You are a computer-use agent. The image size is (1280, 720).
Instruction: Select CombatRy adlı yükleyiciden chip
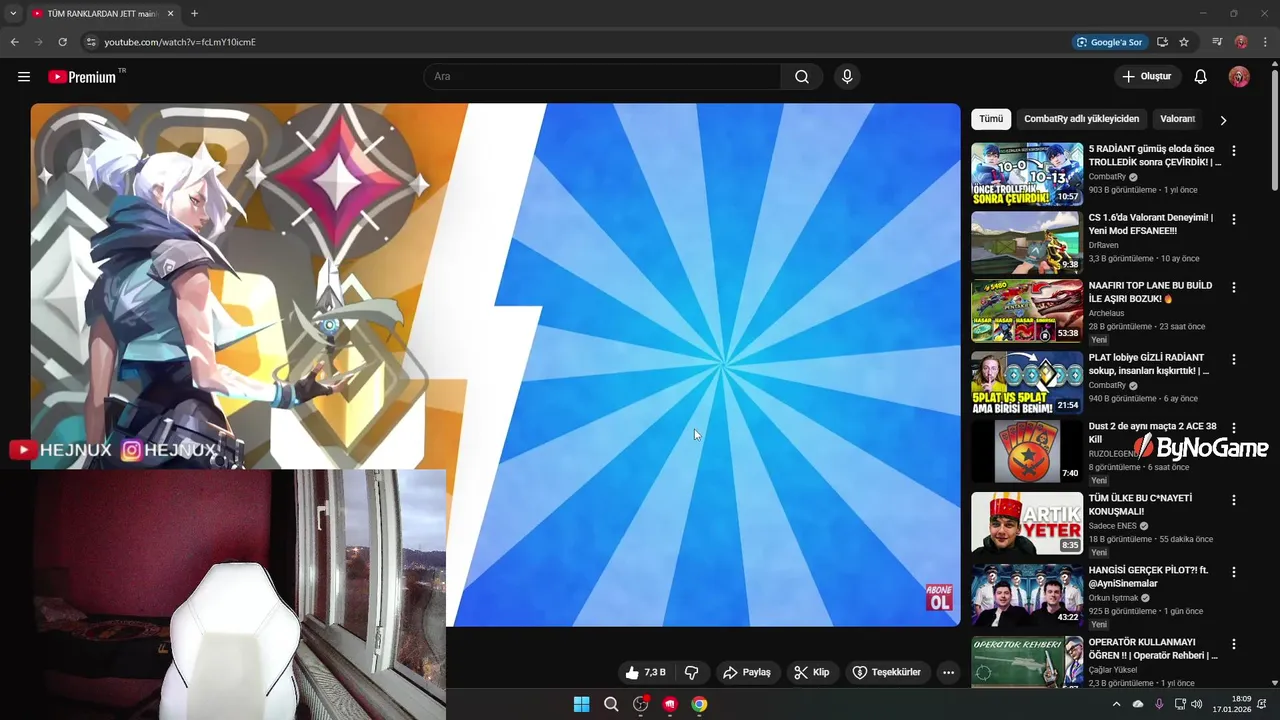coord(1081,119)
